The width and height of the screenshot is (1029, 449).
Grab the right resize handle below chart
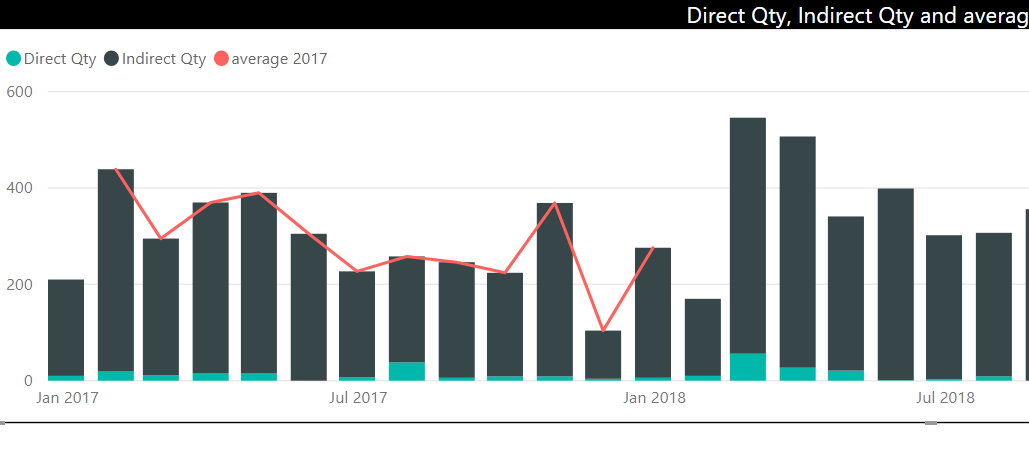931,423
